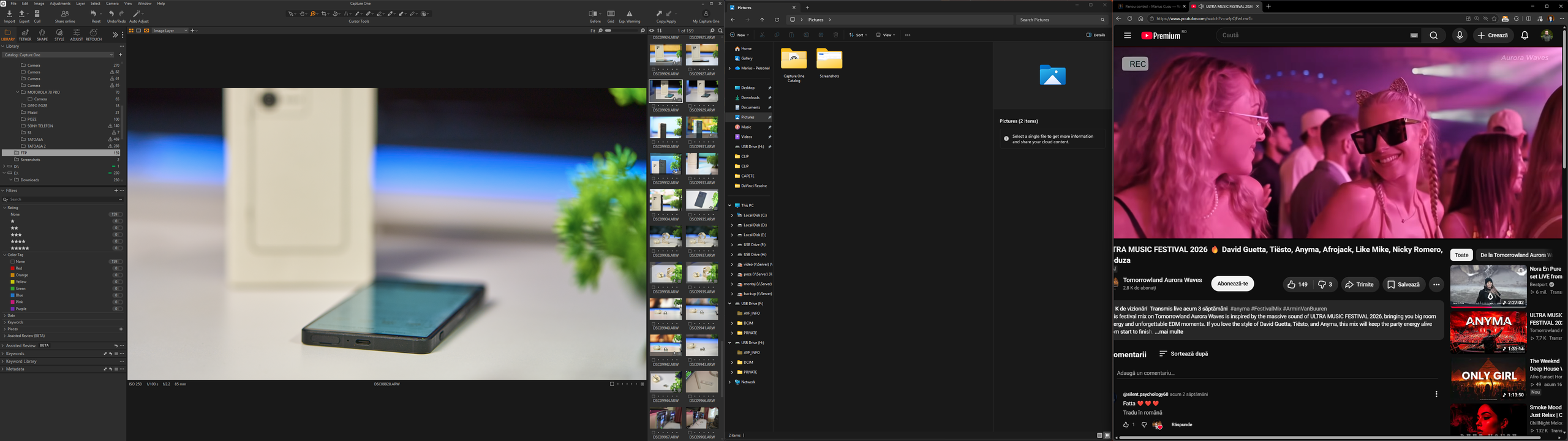The width and height of the screenshot is (1568, 441).
Task: Select the Zoom cursor tool
Action: coord(314,13)
